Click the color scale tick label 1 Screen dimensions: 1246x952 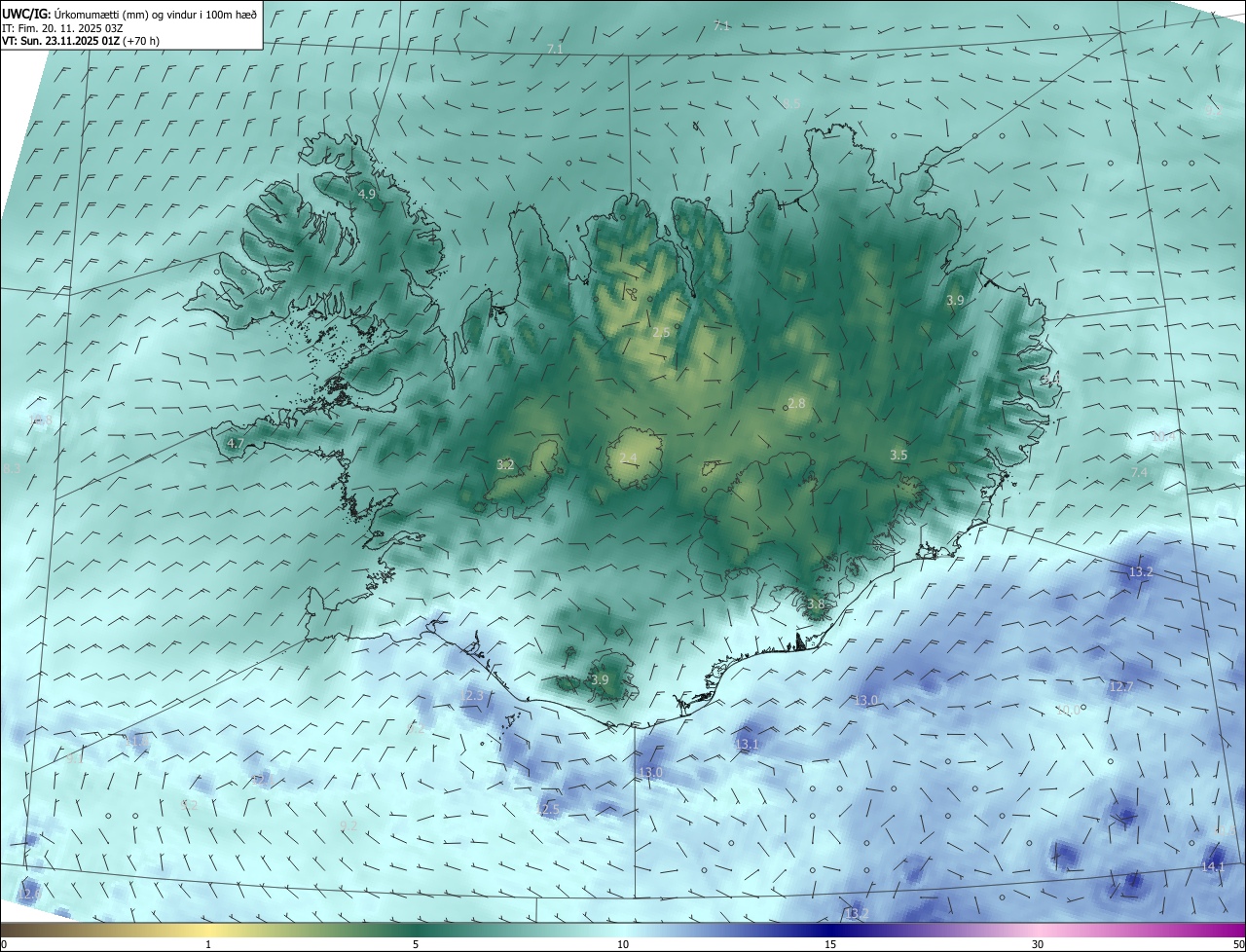tap(208, 944)
